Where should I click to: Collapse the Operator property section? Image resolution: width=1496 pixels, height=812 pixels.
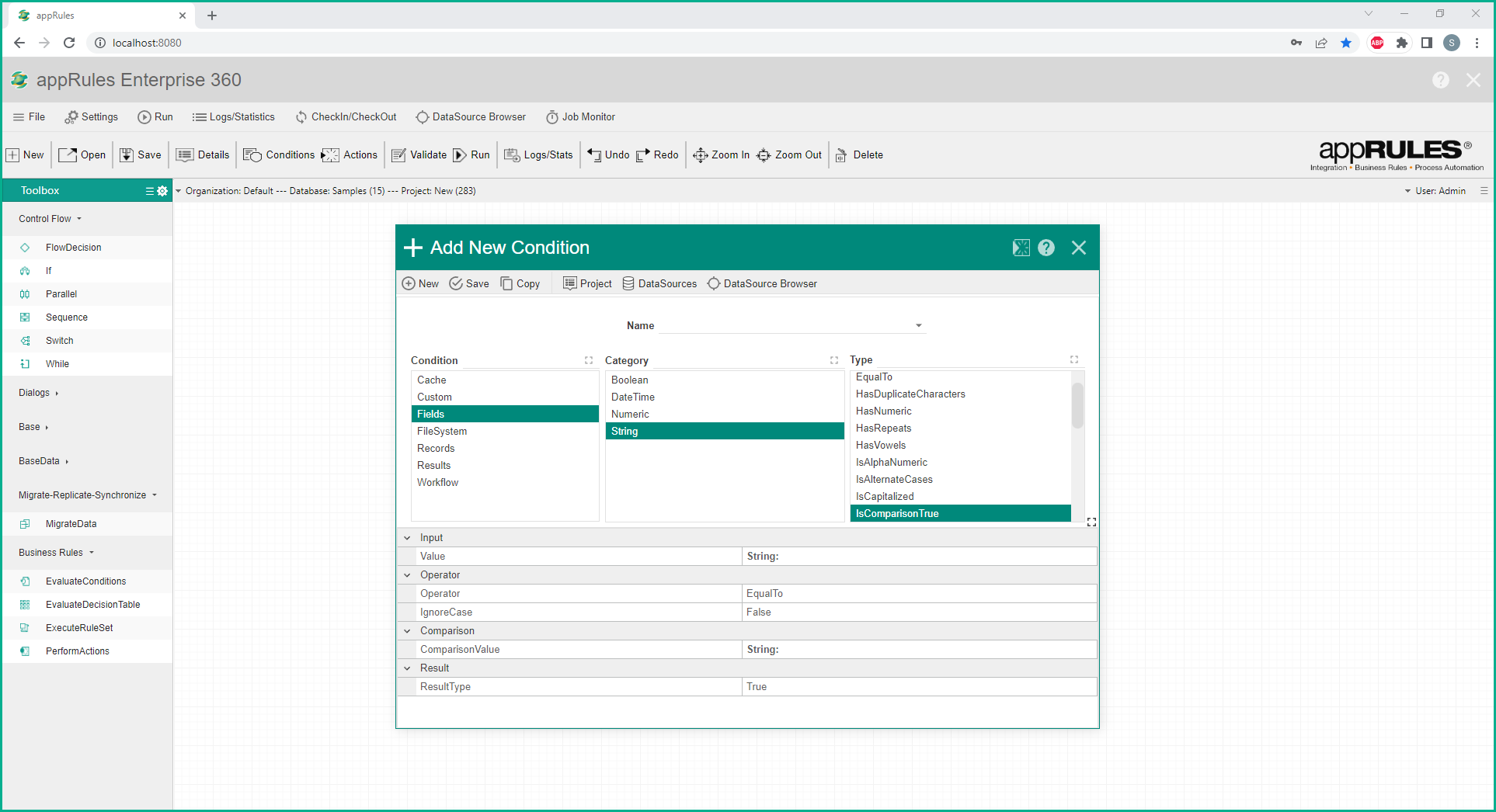click(x=407, y=575)
